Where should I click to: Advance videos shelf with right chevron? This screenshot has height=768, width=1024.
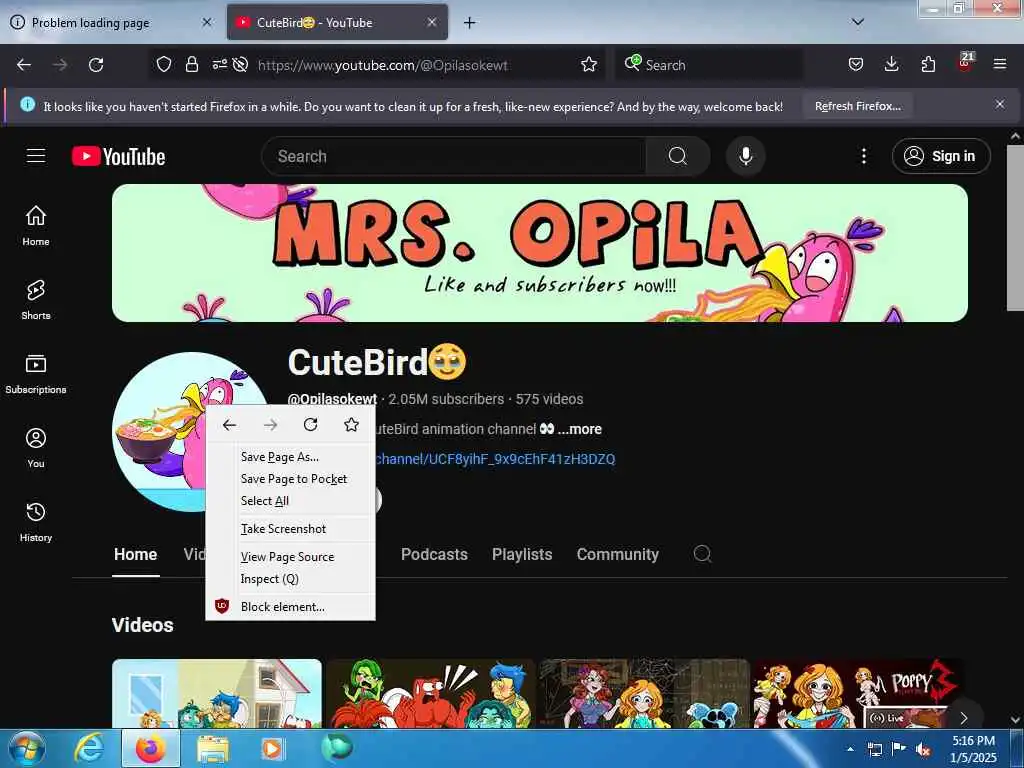(x=964, y=717)
